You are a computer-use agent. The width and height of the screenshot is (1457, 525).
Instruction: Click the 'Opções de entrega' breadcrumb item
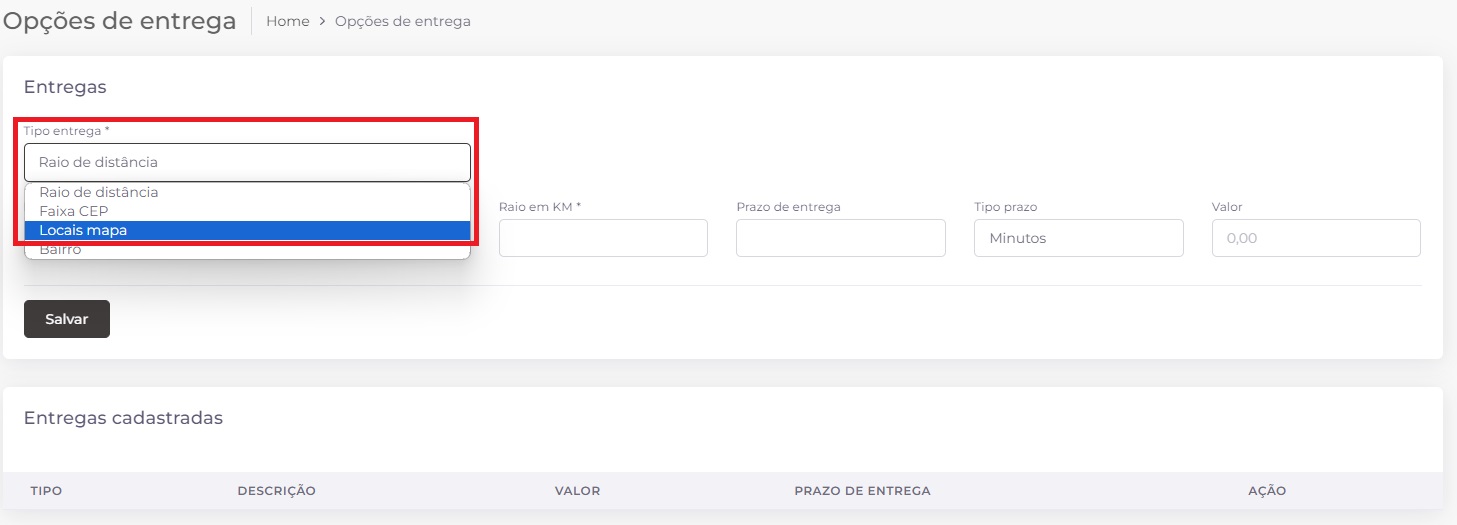[402, 21]
